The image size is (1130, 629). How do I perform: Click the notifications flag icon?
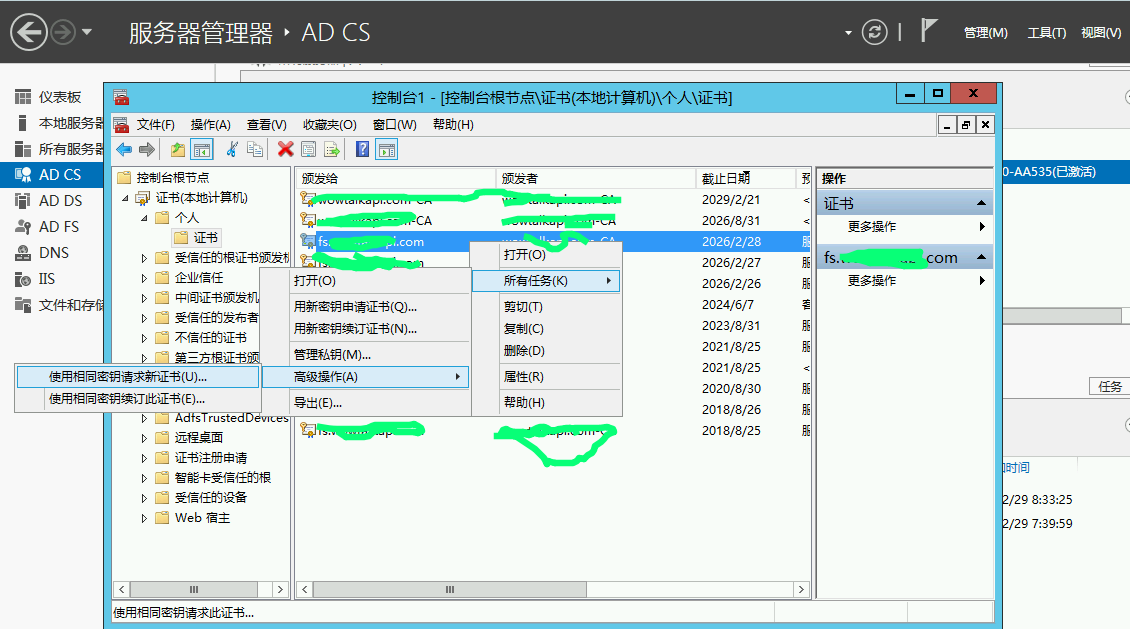click(x=929, y=31)
